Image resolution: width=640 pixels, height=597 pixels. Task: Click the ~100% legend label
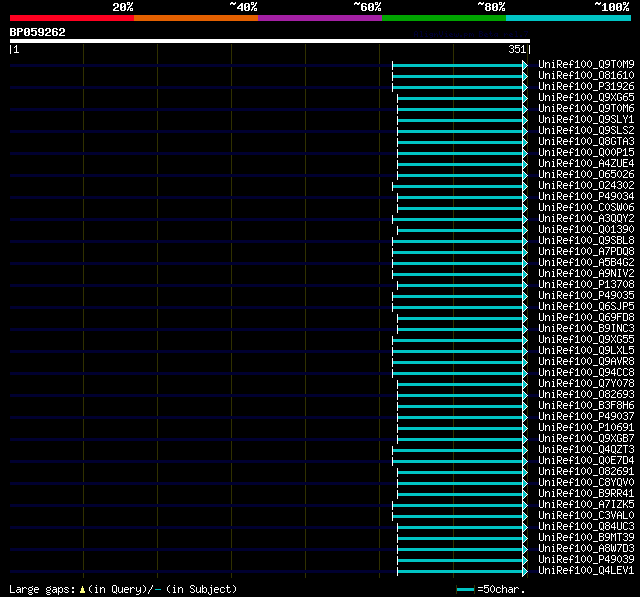coord(612,7)
